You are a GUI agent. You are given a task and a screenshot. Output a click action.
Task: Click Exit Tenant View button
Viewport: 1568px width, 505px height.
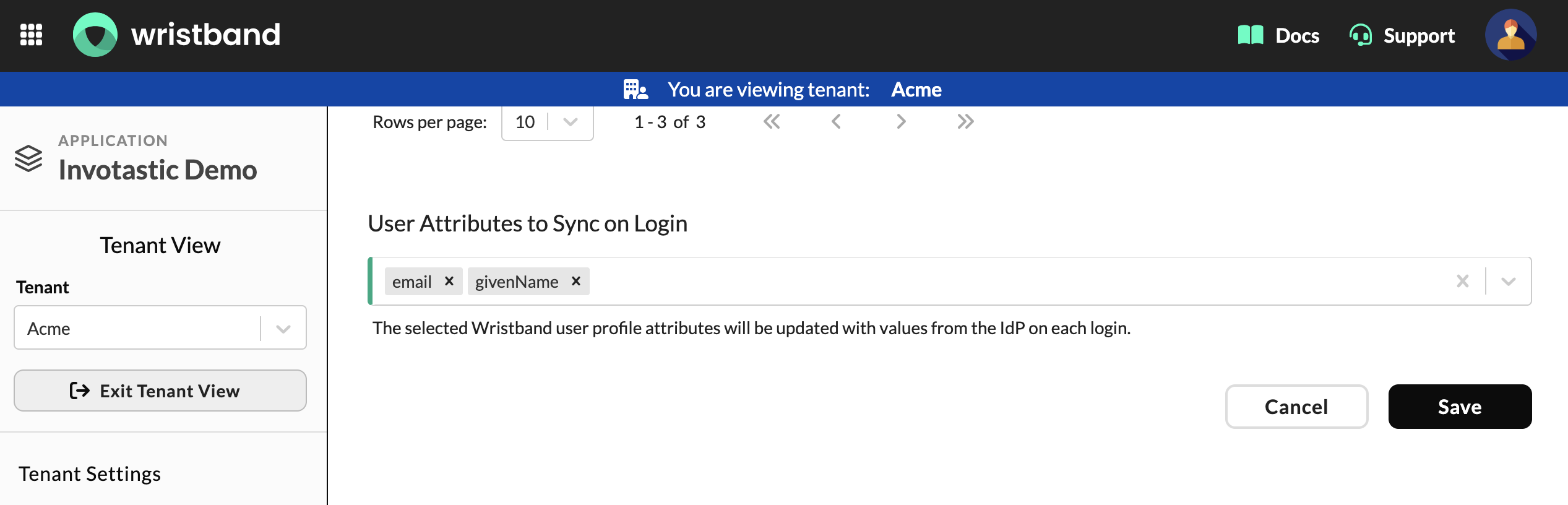(160, 391)
